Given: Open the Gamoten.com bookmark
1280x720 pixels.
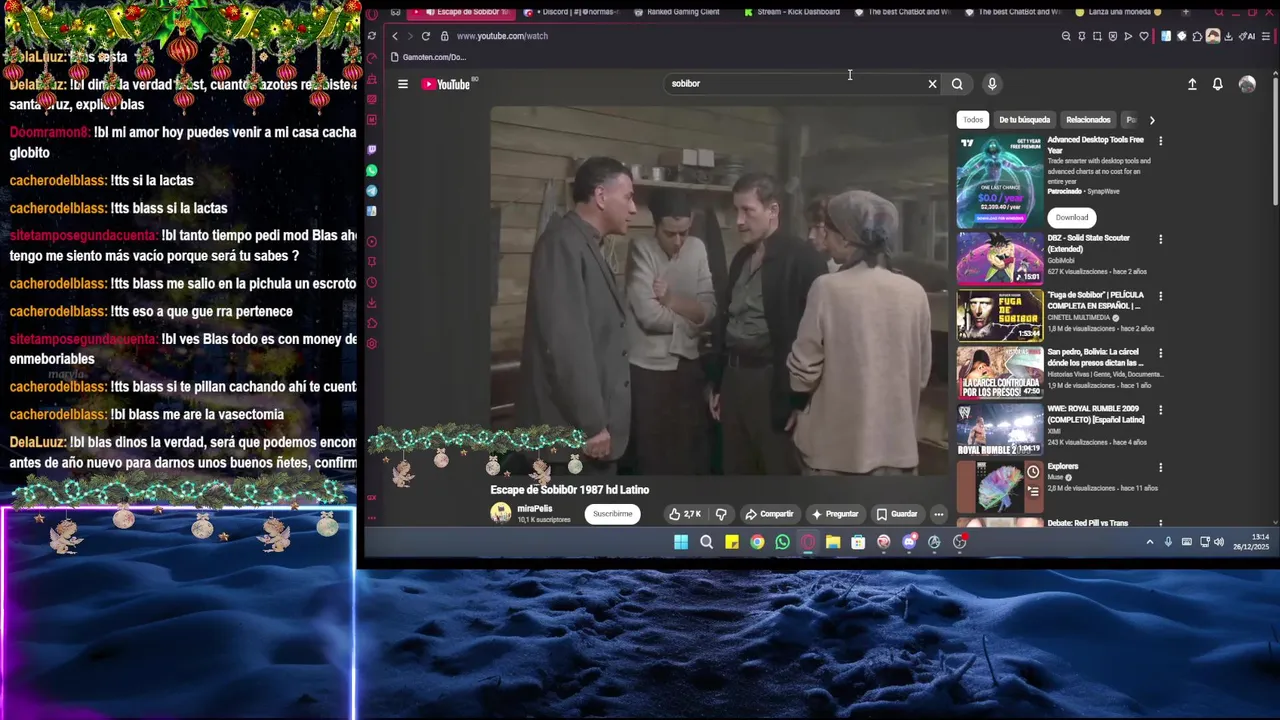Looking at the screenshot, I should 429,57.
